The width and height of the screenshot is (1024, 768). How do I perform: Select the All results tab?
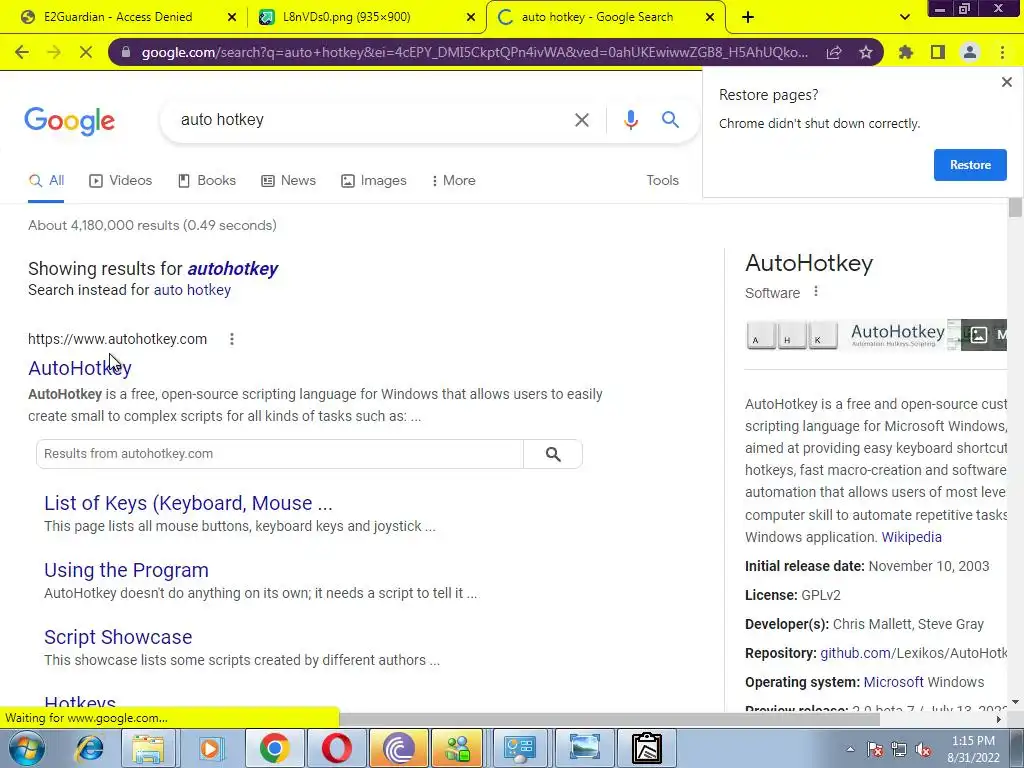(x=46, y=181)
